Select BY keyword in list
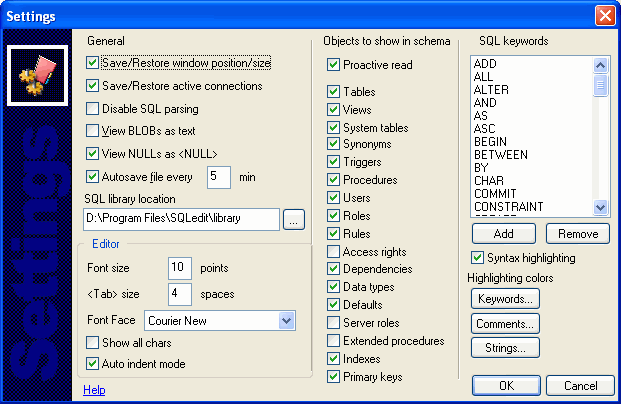Viewport: 621px width, 404px height. 481,168
